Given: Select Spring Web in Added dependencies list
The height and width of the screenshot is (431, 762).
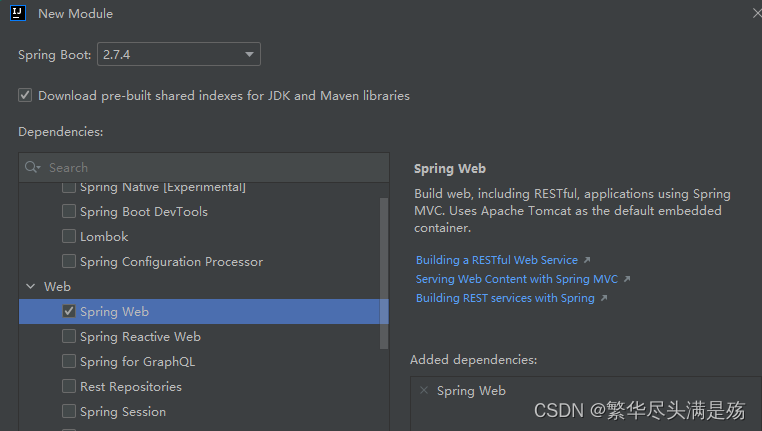Looking at the screenshot, I should click(x=471, y=391).
